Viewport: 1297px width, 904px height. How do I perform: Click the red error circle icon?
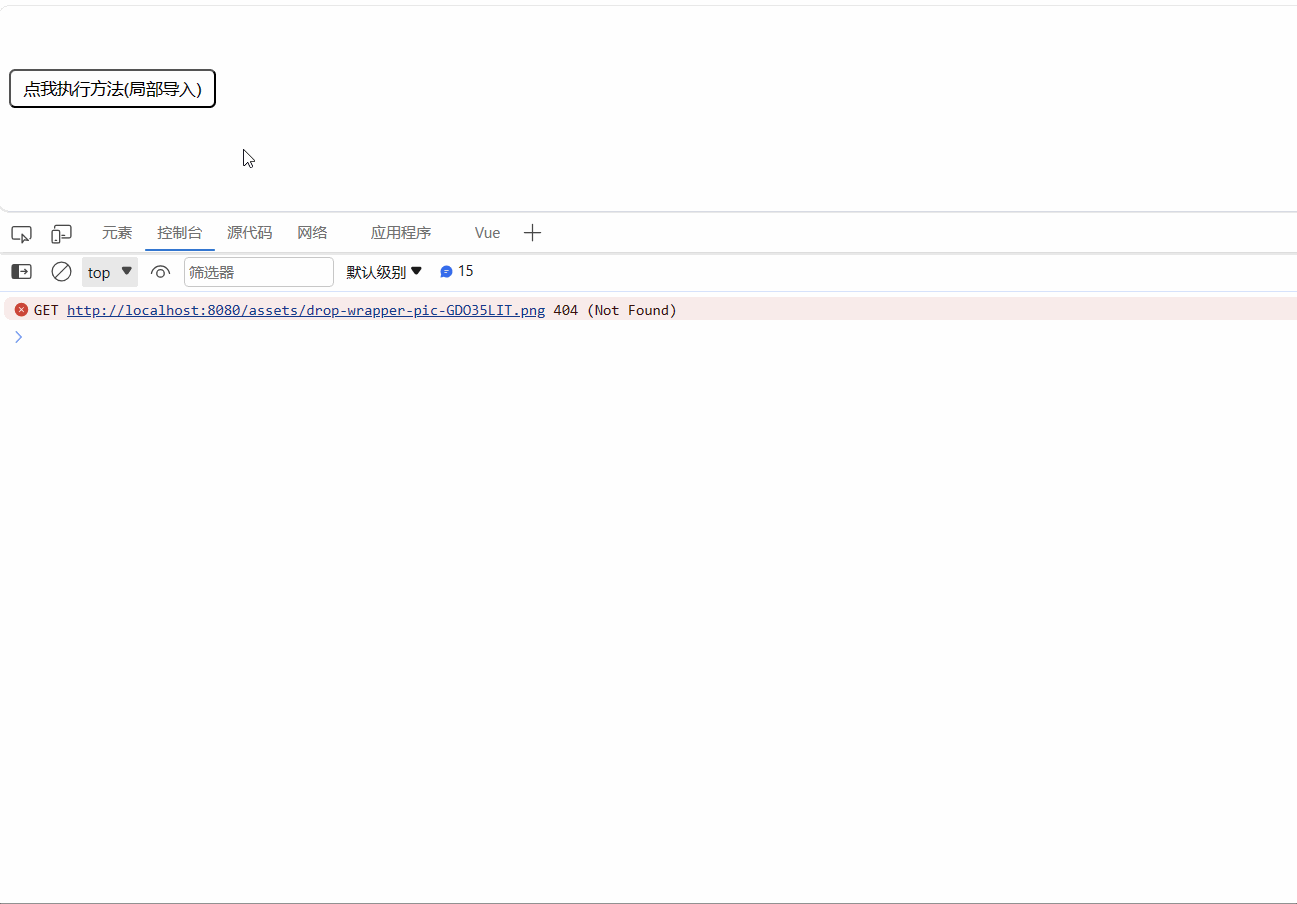21,309
